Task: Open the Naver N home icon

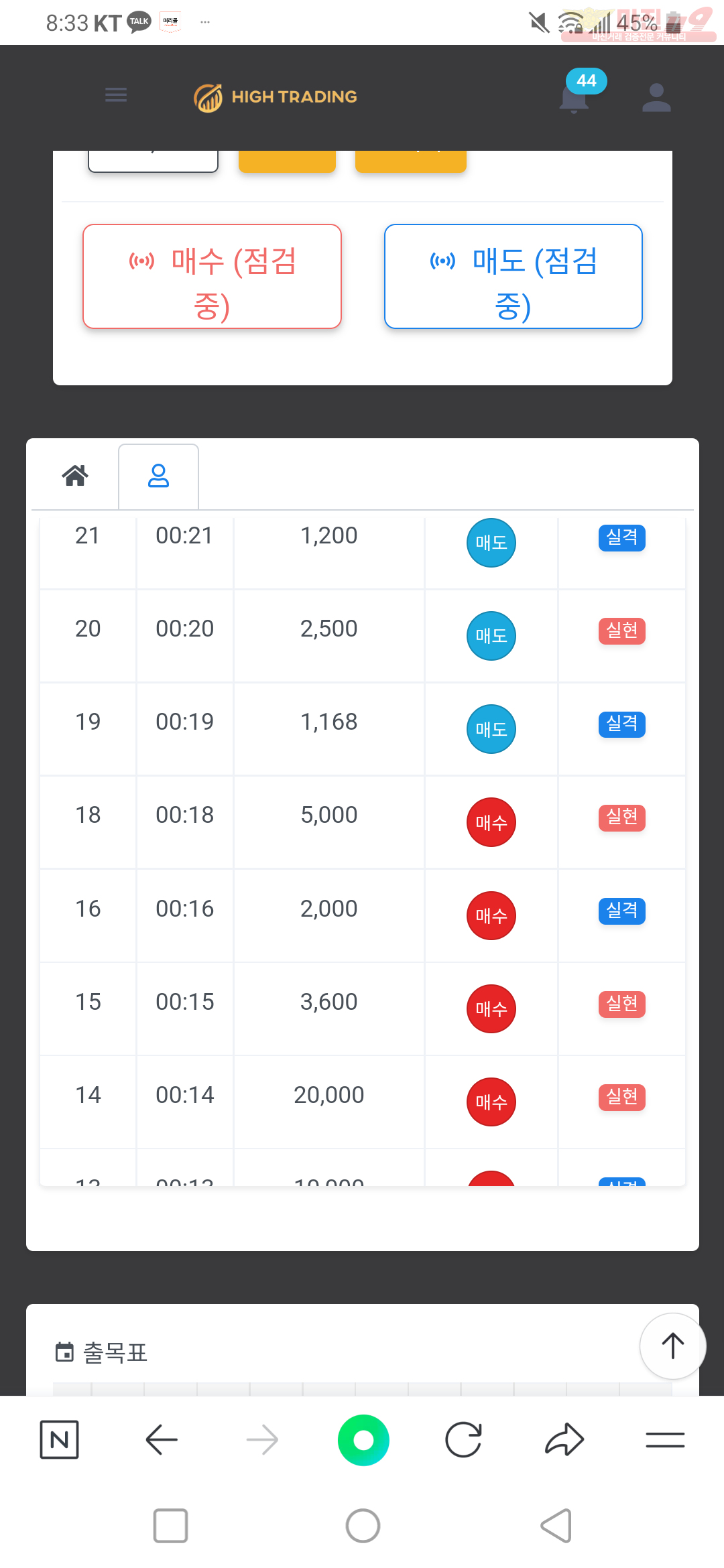Action: tap(60, 1439)
